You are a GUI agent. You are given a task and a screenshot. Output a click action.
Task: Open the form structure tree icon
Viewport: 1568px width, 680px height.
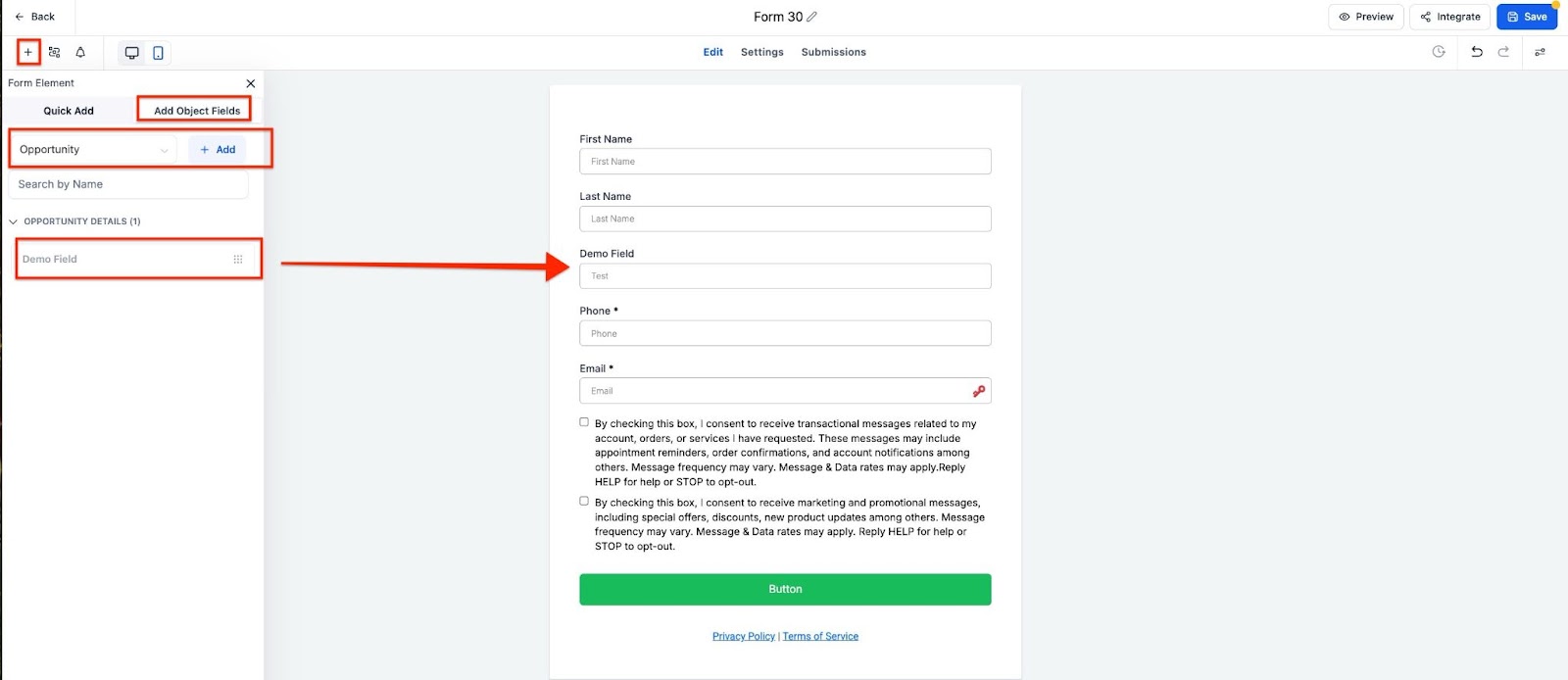coord(55,52)
